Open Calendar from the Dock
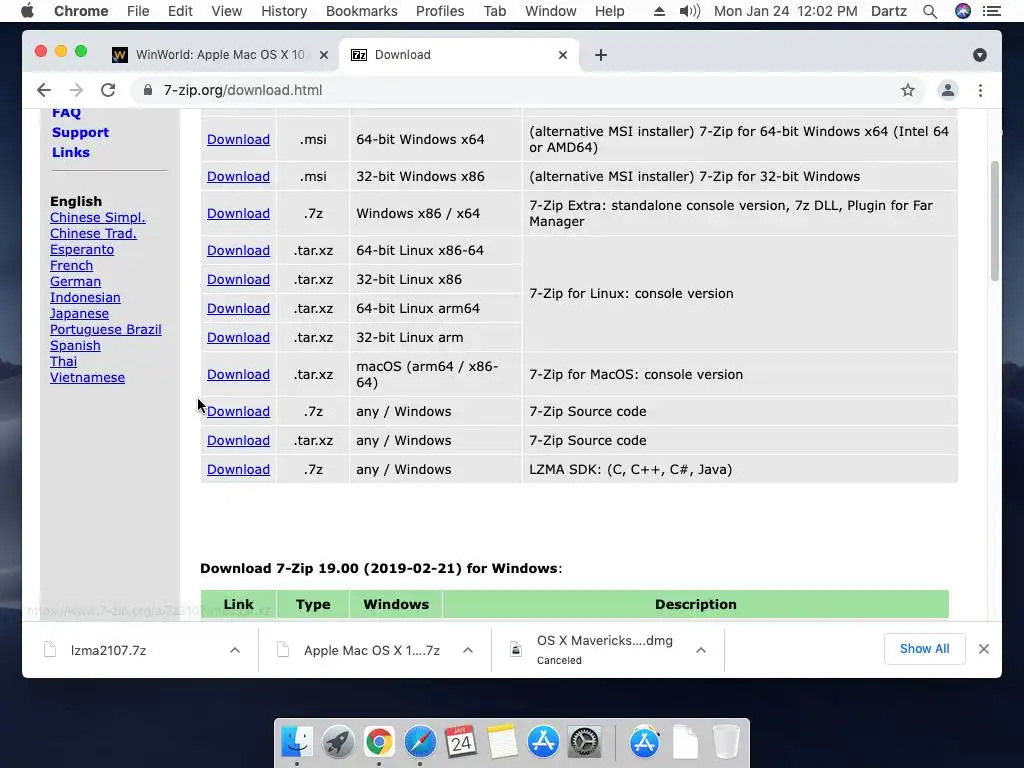The width and height of the screenshot is (1024, 768). click(x=461, y=742)
